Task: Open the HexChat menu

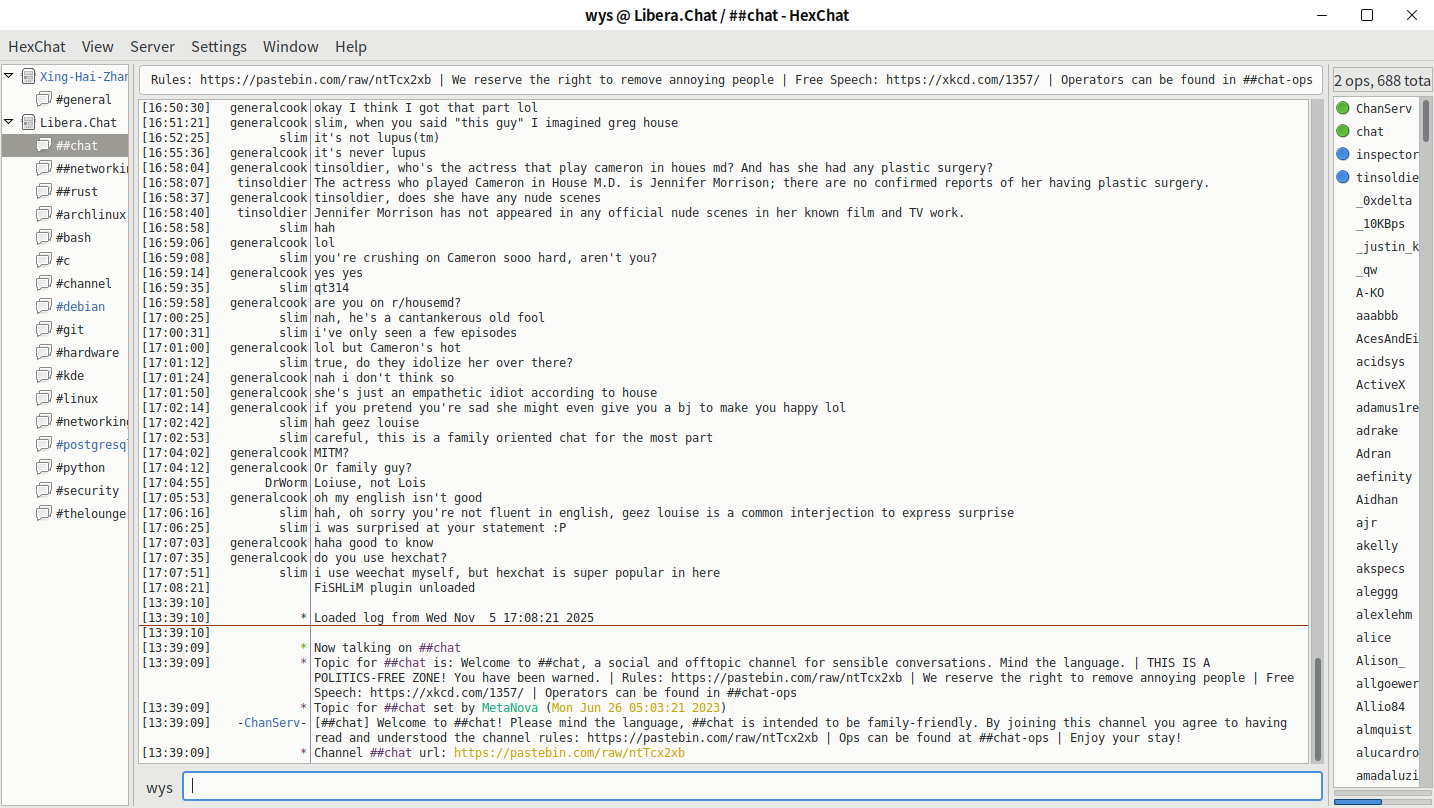Action: pos(37,46)
